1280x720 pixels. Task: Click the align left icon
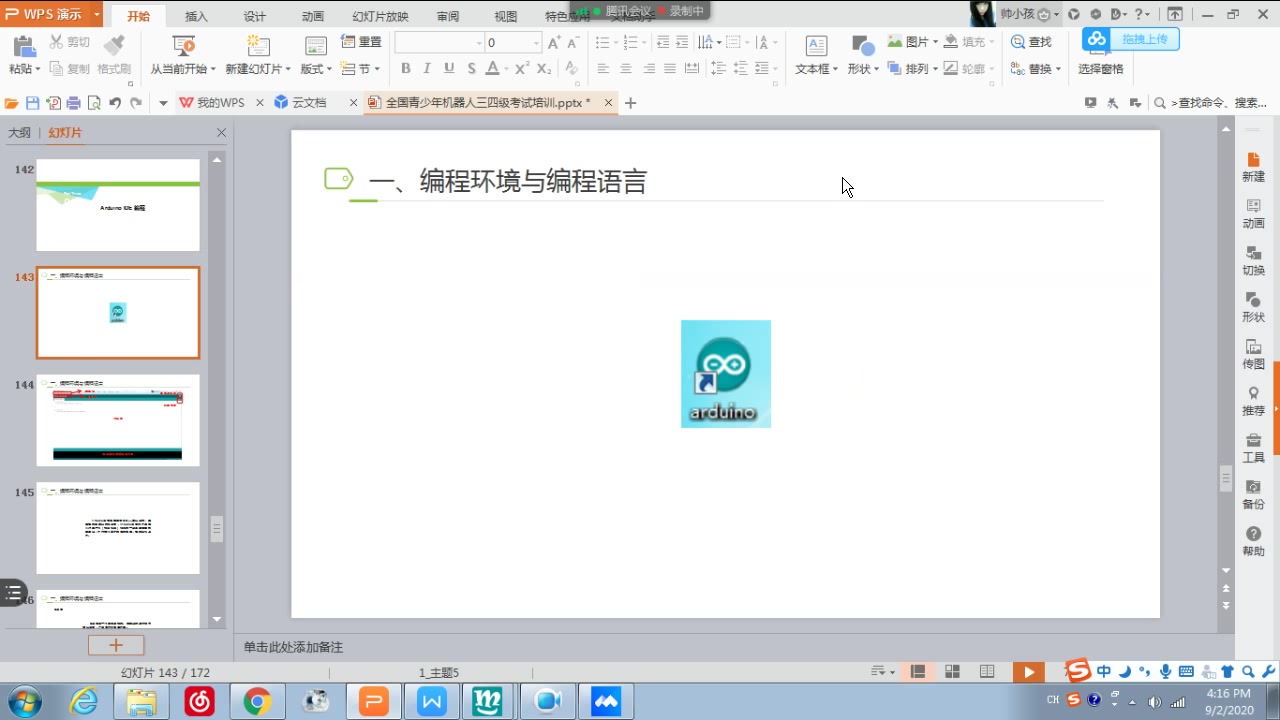point(603,69)
